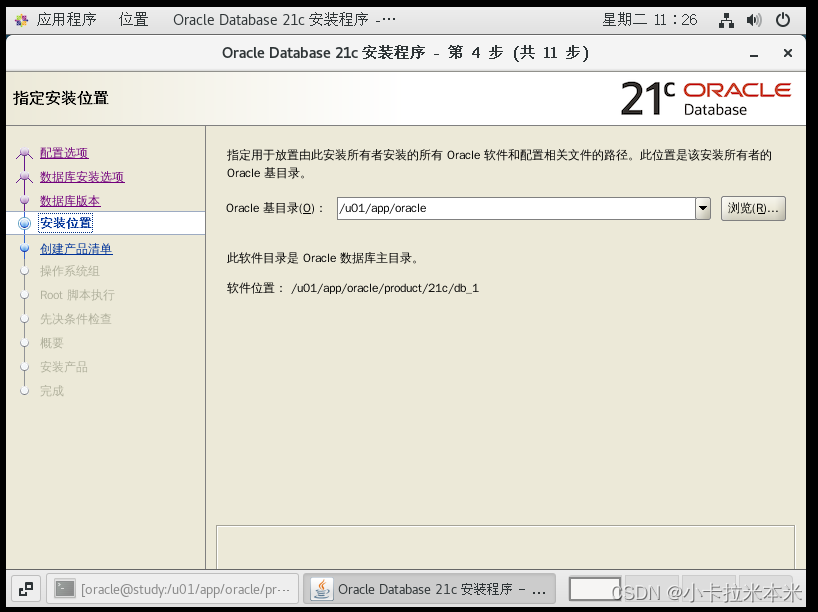Viewport: 818px width, 612px height.
Task: Click the power icon in top bar
Action: point(781,19)
